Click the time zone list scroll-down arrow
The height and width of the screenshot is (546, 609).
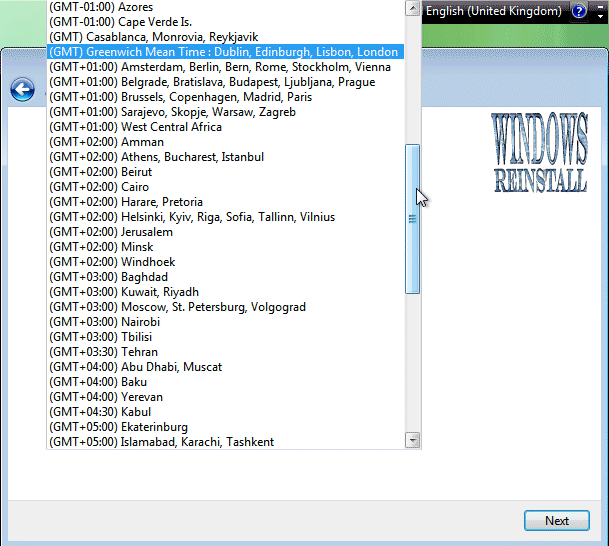coord(412,439)
